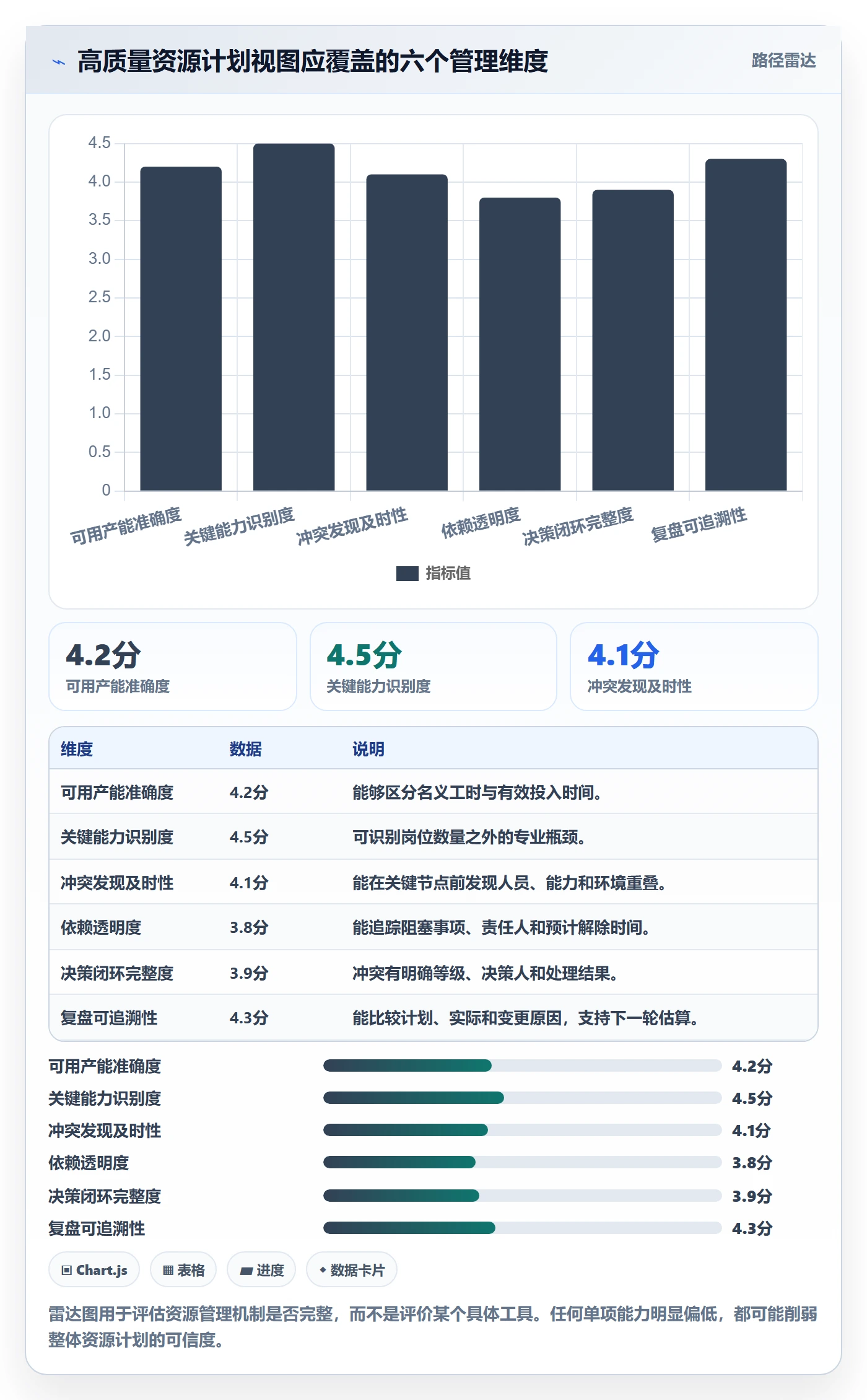Click the 表格 tag chip

coord(183,1269)
